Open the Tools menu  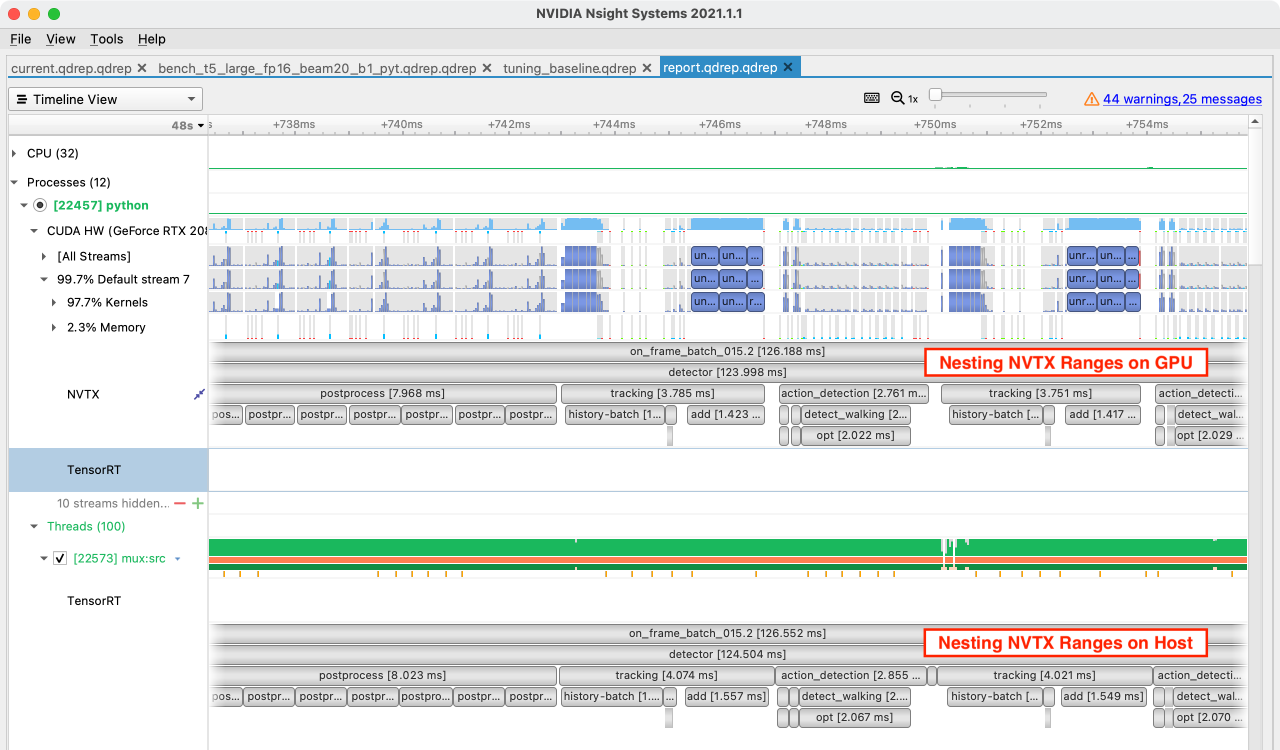(106, 39)
